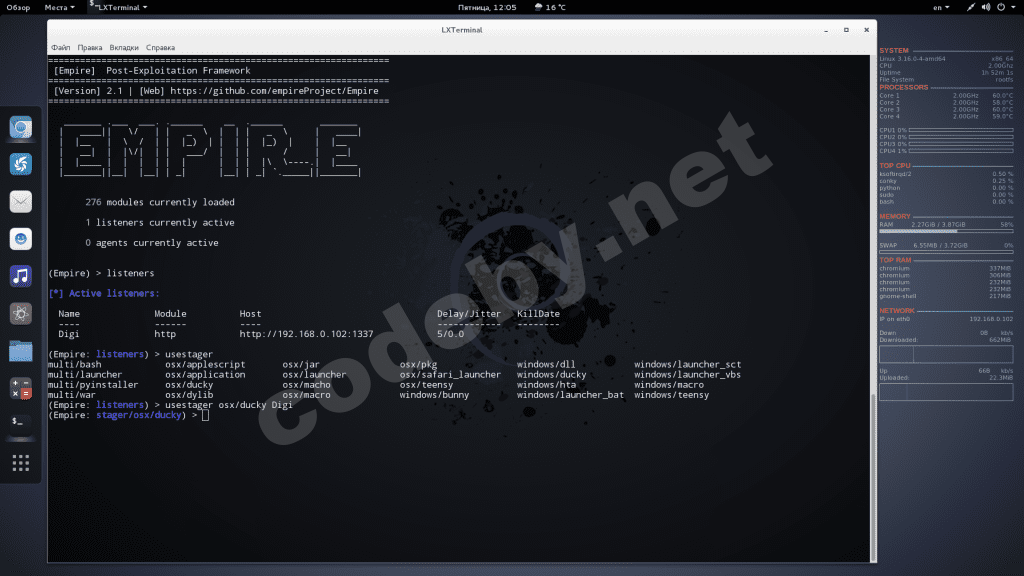Minimize the LXTerminal window

click(826, 30)
